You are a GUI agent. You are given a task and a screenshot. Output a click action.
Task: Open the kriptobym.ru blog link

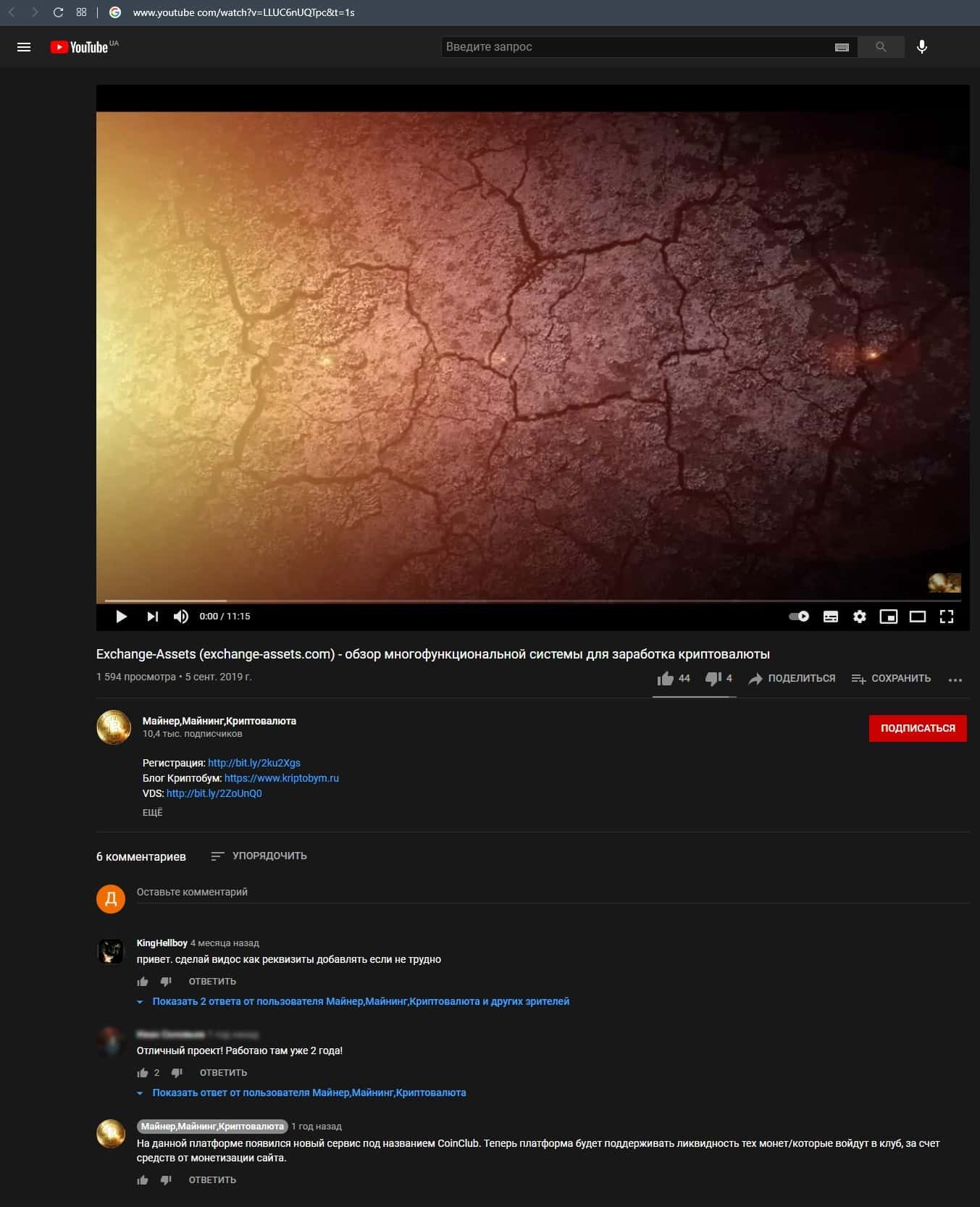tap(282, 778)
